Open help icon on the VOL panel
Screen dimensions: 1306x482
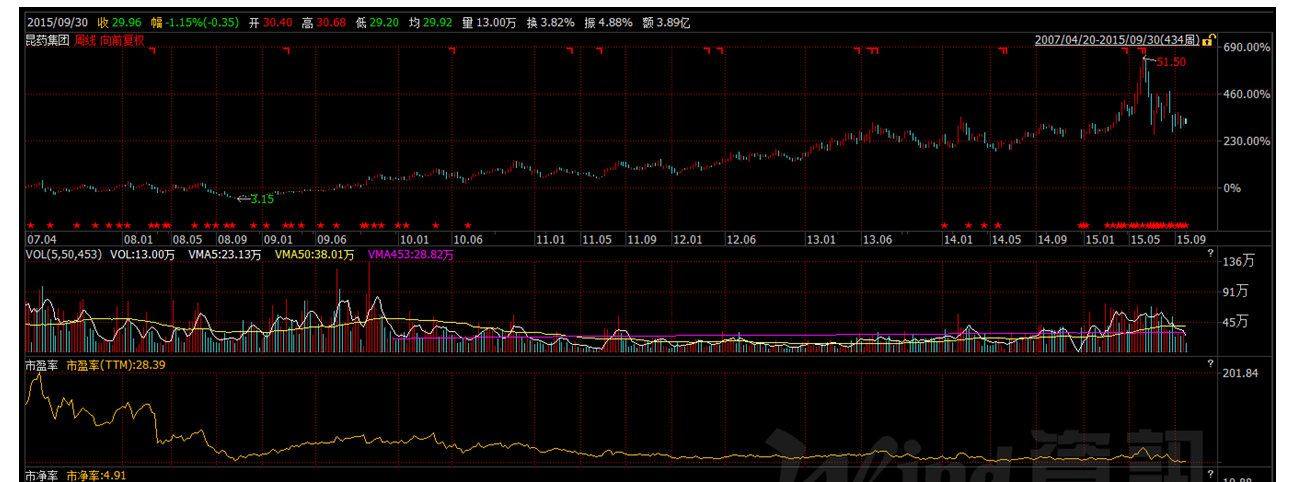click(x=1209, y=254)
